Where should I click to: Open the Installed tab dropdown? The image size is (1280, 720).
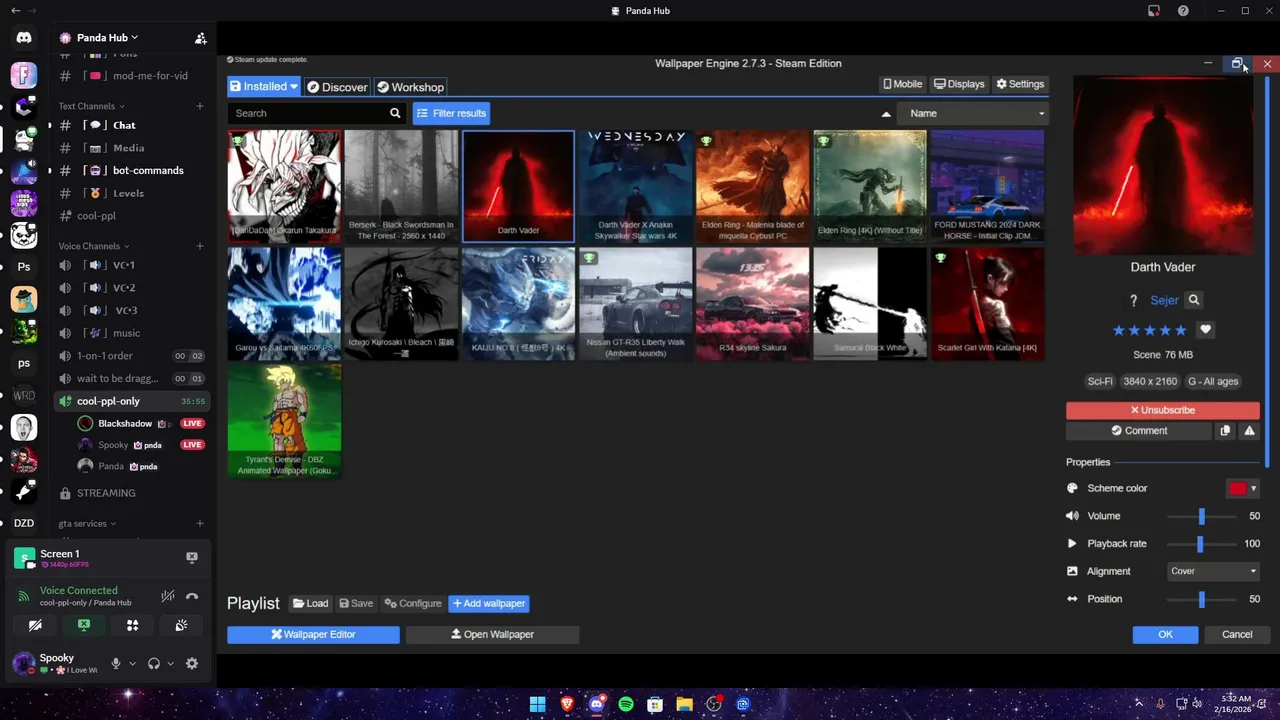pyautogui.click(x=264, y=87)
